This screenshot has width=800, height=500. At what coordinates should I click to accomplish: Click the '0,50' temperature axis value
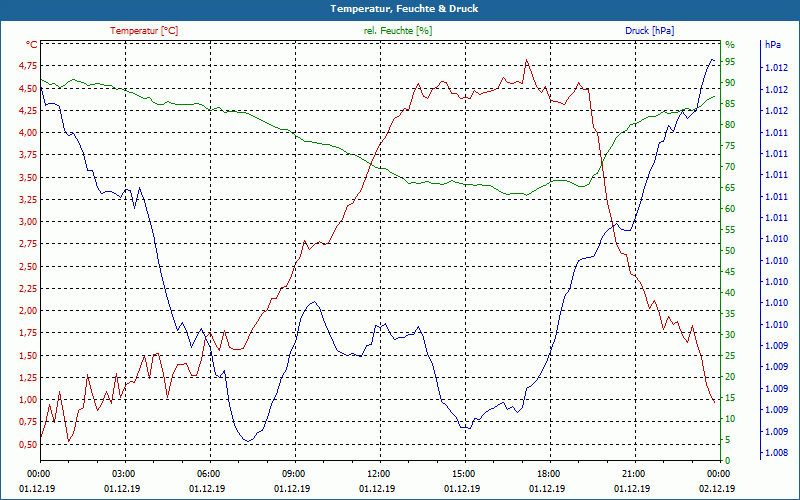pyautogui.click(x=29, y=444)
